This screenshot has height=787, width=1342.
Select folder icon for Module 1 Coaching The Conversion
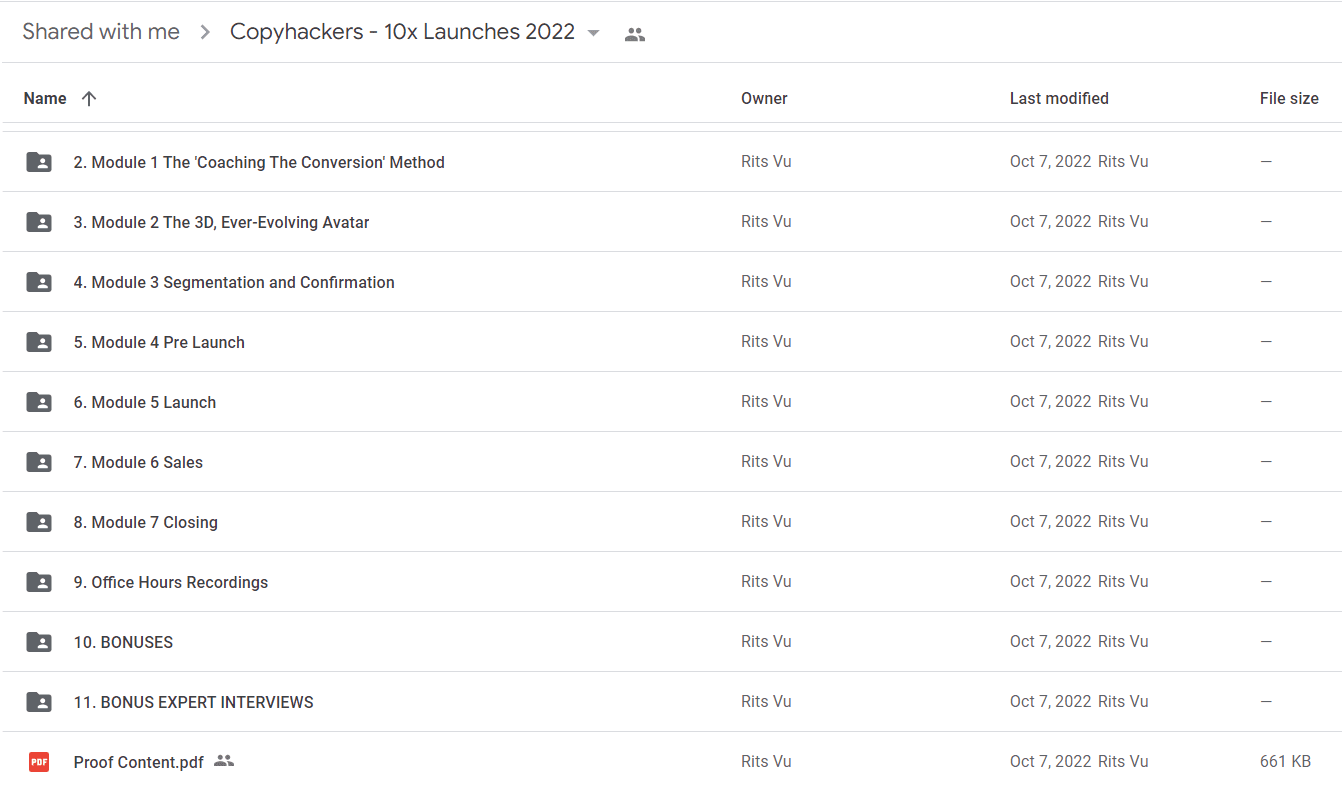39,162
